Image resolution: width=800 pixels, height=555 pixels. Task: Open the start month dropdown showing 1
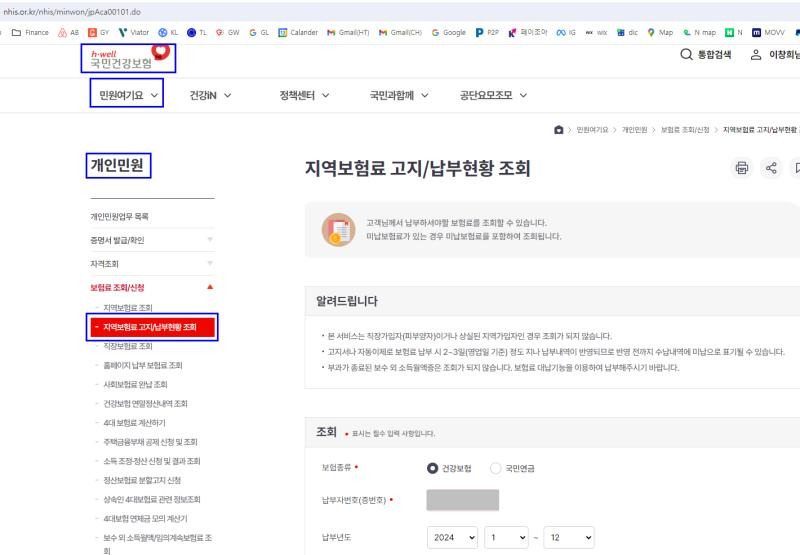pyautogui.click(x=506, y=537)
